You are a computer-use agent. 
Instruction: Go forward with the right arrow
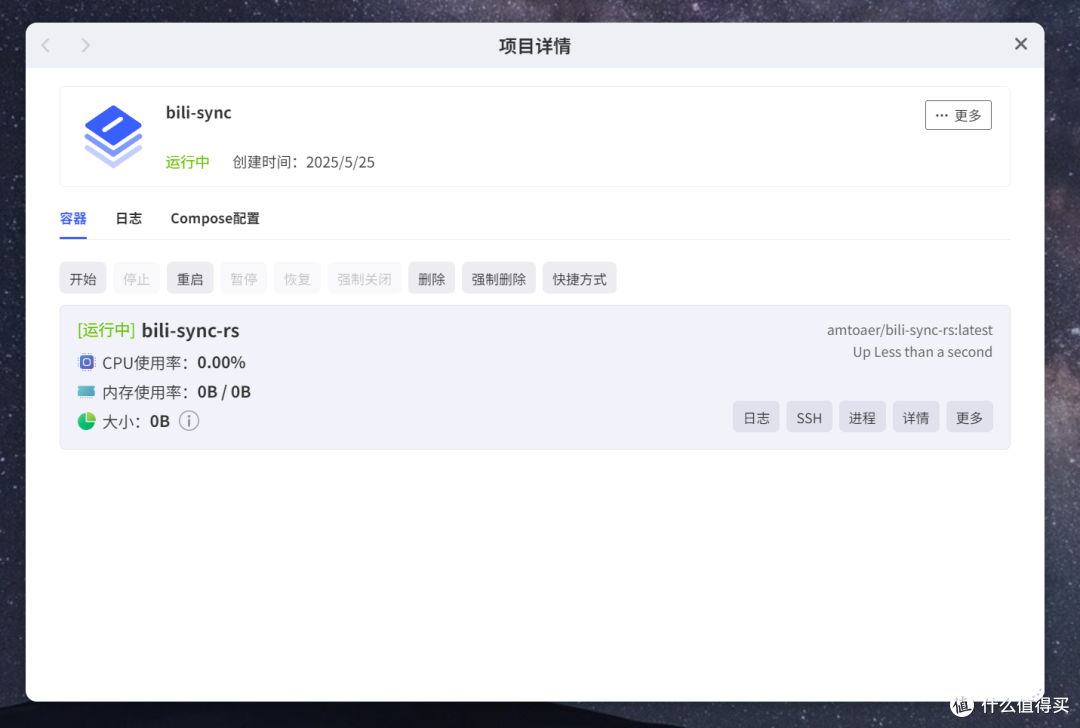tap(85, 45)
